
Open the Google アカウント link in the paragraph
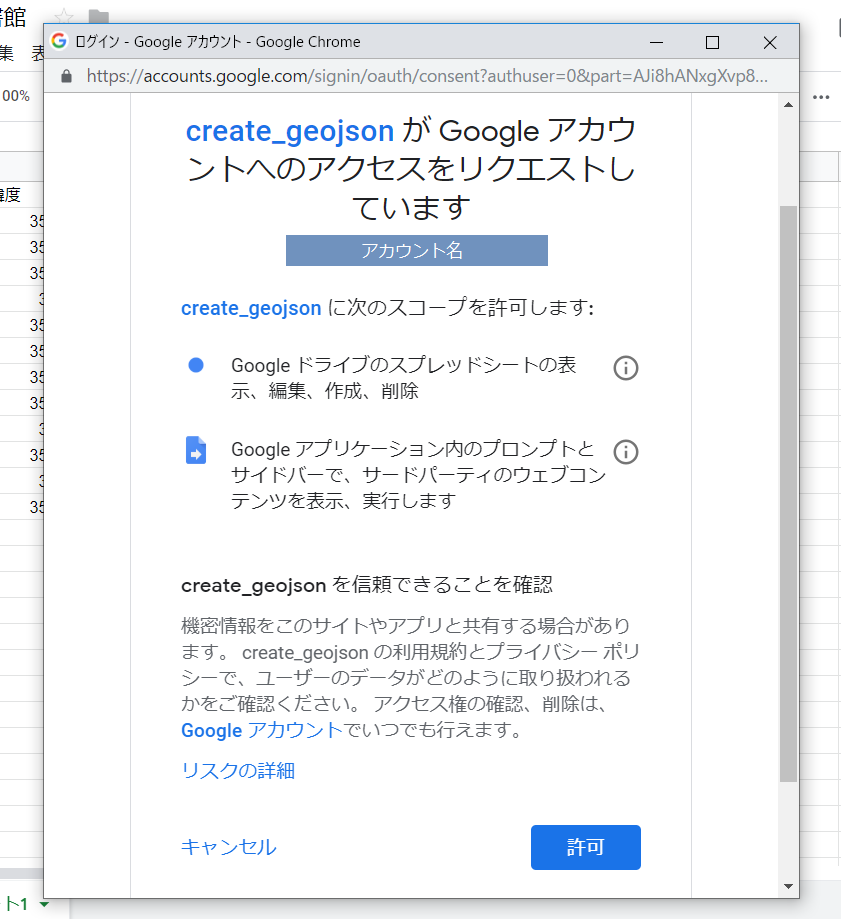[x=261, y=730]
